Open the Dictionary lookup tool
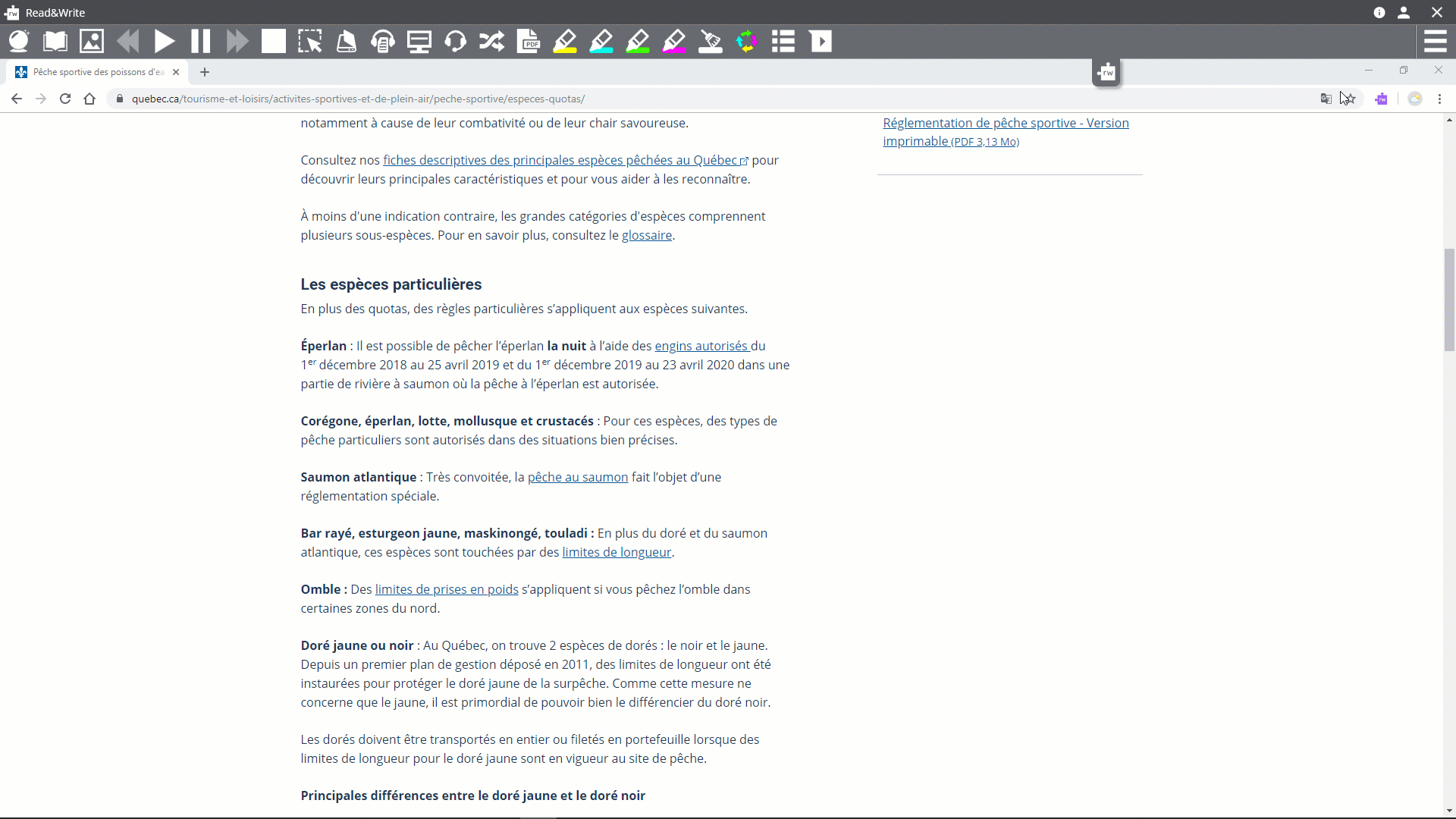The width and height of the screenshot is (1456, 819). 55,42
